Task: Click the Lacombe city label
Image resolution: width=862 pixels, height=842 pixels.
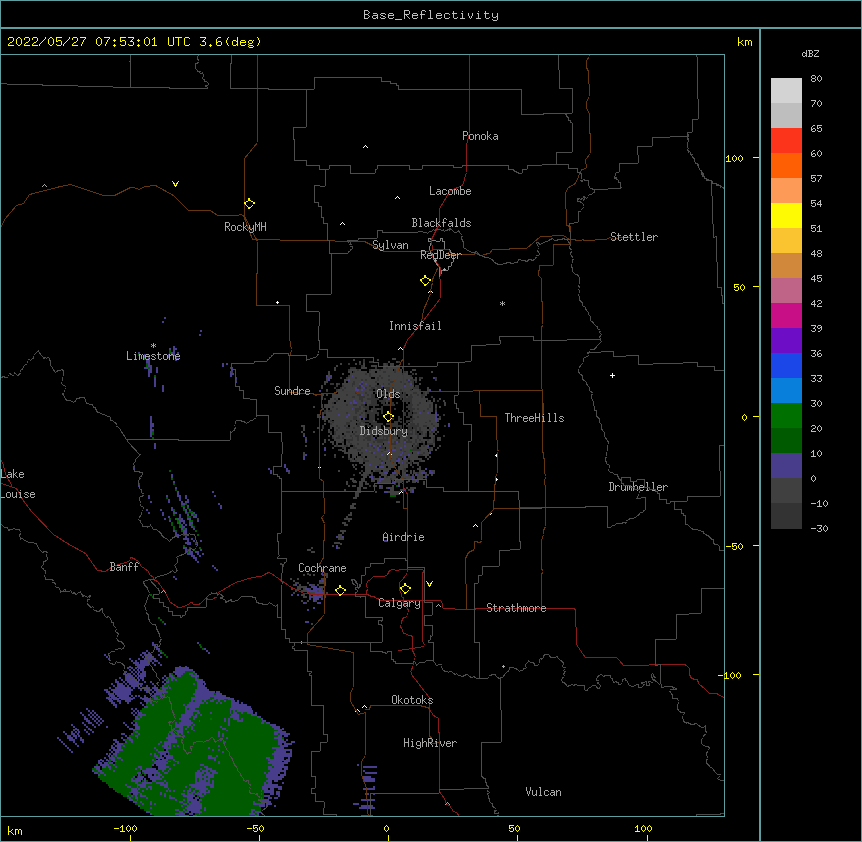Action: coord(450,191)
